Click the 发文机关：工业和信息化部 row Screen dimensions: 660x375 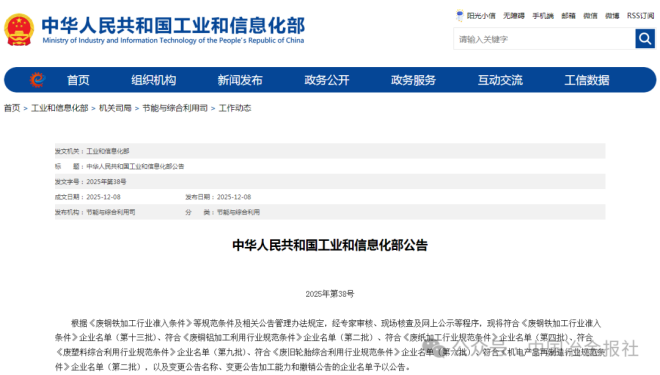click(330, 151)
